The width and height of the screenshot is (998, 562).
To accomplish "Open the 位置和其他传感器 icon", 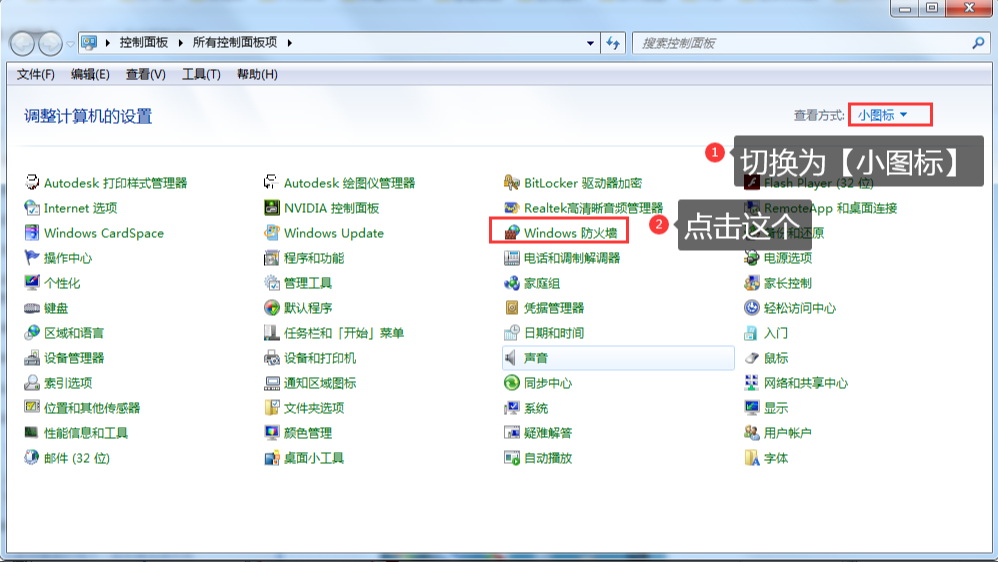I will pos(32,407).
